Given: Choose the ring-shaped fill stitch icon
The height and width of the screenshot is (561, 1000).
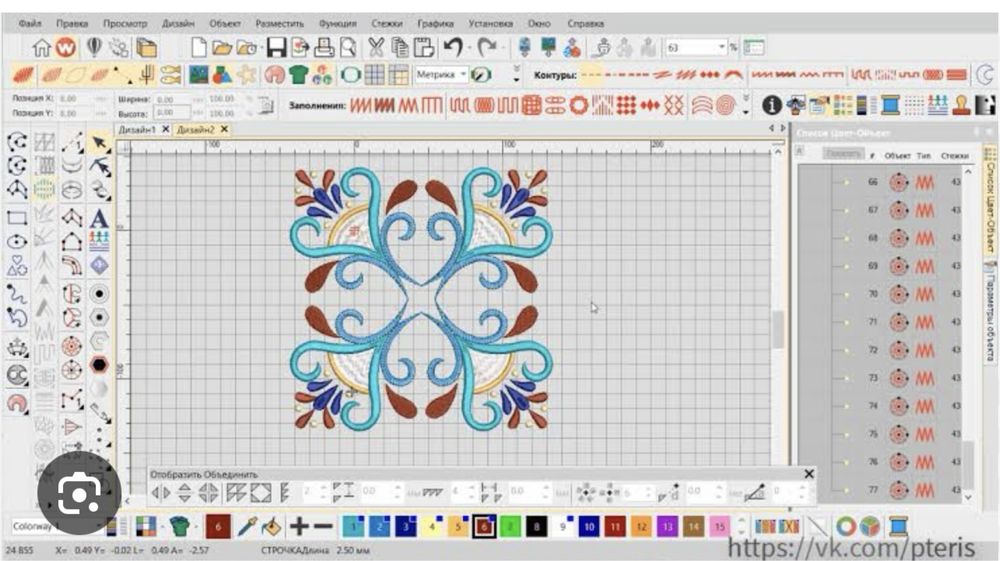Looking at the screenshot, I should 578,105.
